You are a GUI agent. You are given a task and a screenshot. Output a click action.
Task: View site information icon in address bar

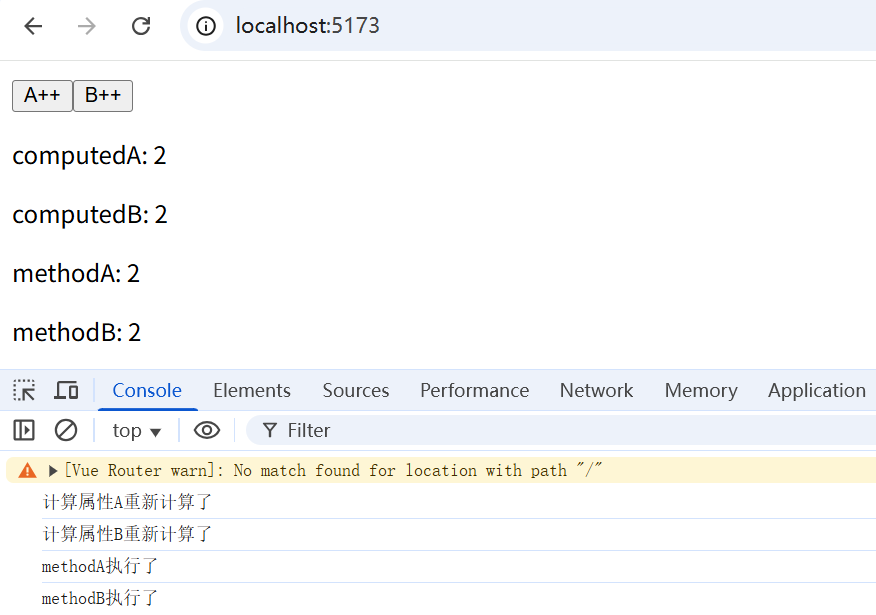pos(206,26)
